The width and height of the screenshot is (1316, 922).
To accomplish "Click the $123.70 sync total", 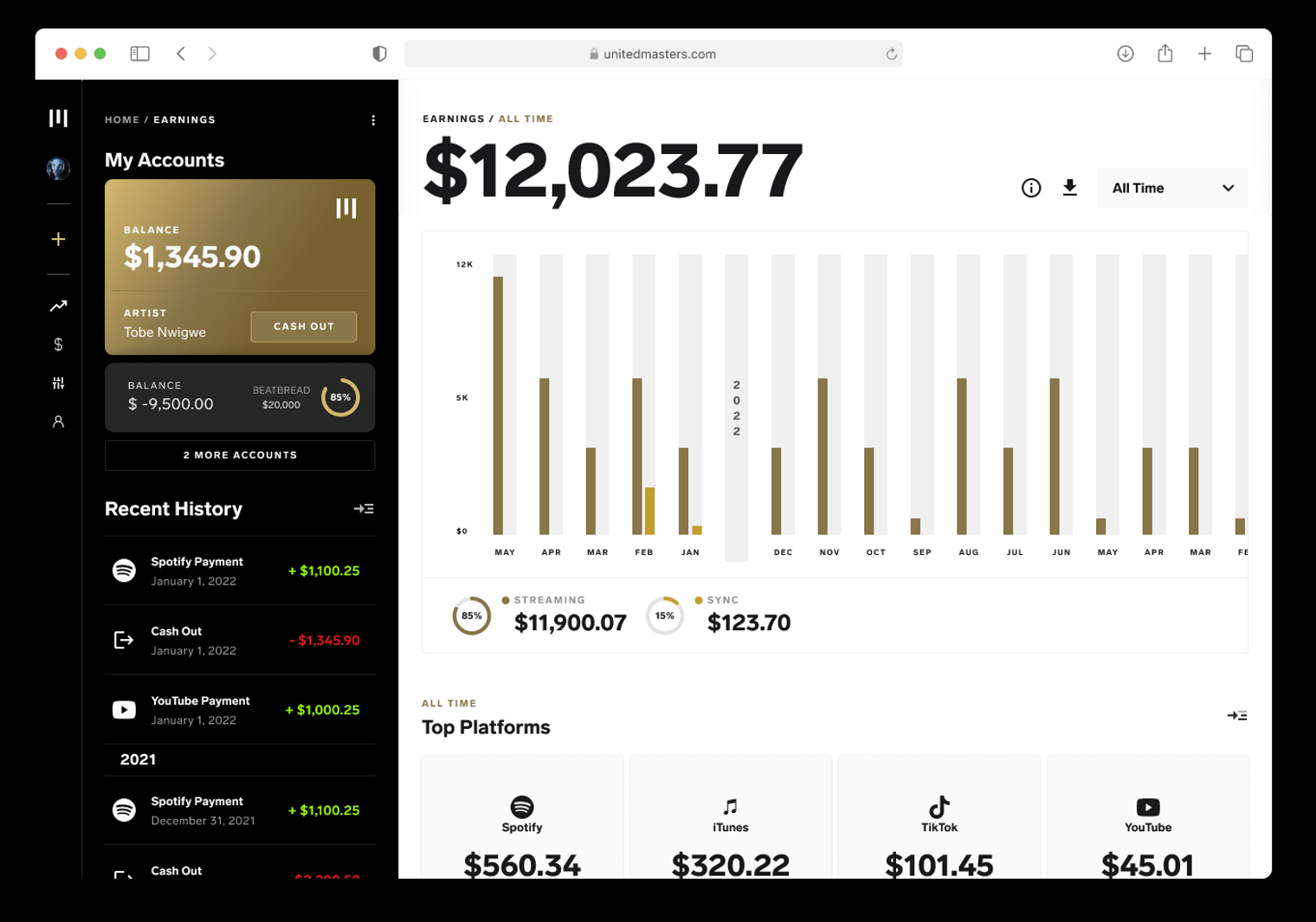I will (x=749, y=622).
